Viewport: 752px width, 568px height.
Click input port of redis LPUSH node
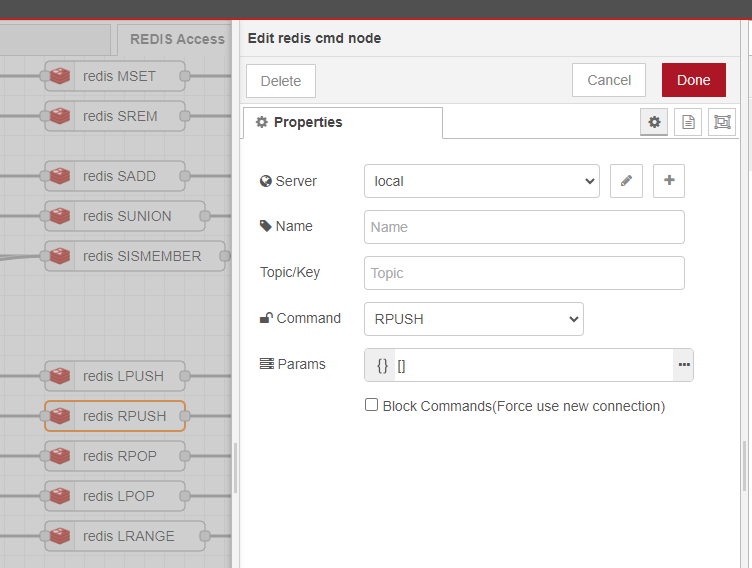(45, 376)
